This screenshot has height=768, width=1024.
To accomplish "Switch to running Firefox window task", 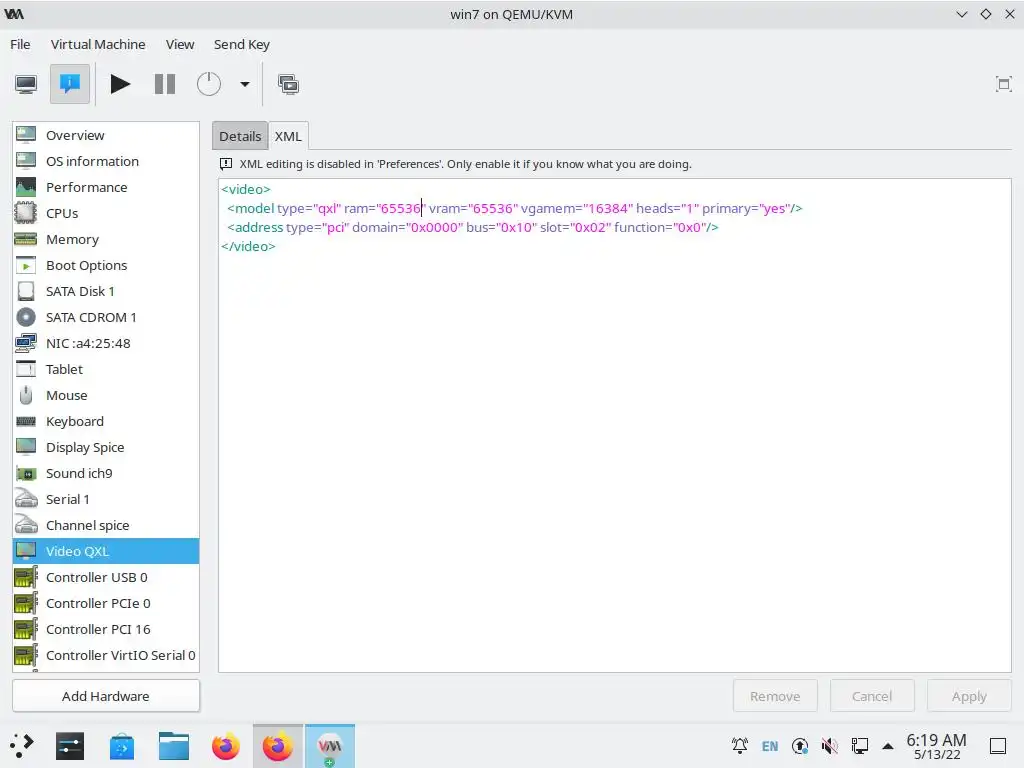I will click(278, 746).
